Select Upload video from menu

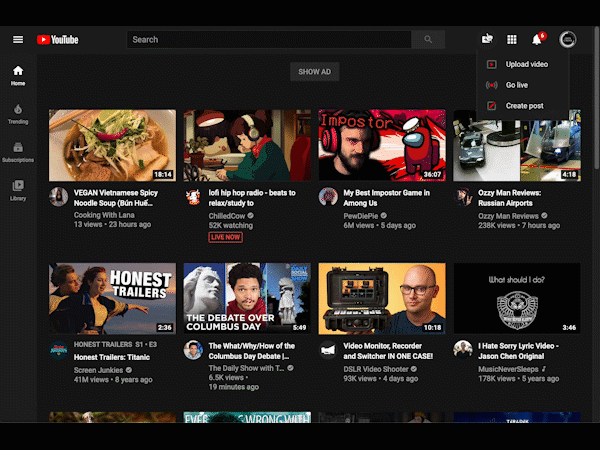pyautogui.click(x=526, y=64)
